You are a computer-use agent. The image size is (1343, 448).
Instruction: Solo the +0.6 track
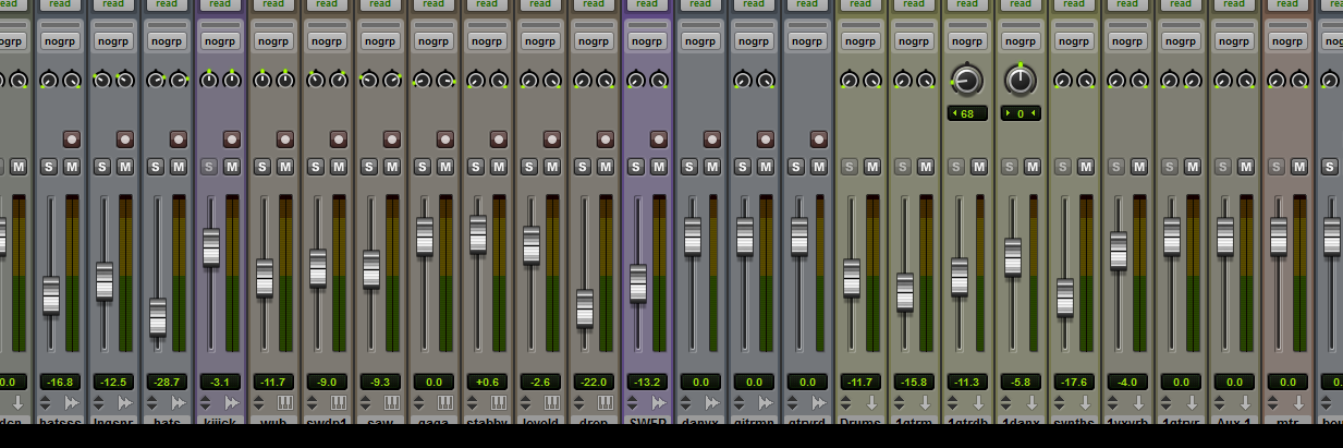pyautogui.click(x=475, y=167)
